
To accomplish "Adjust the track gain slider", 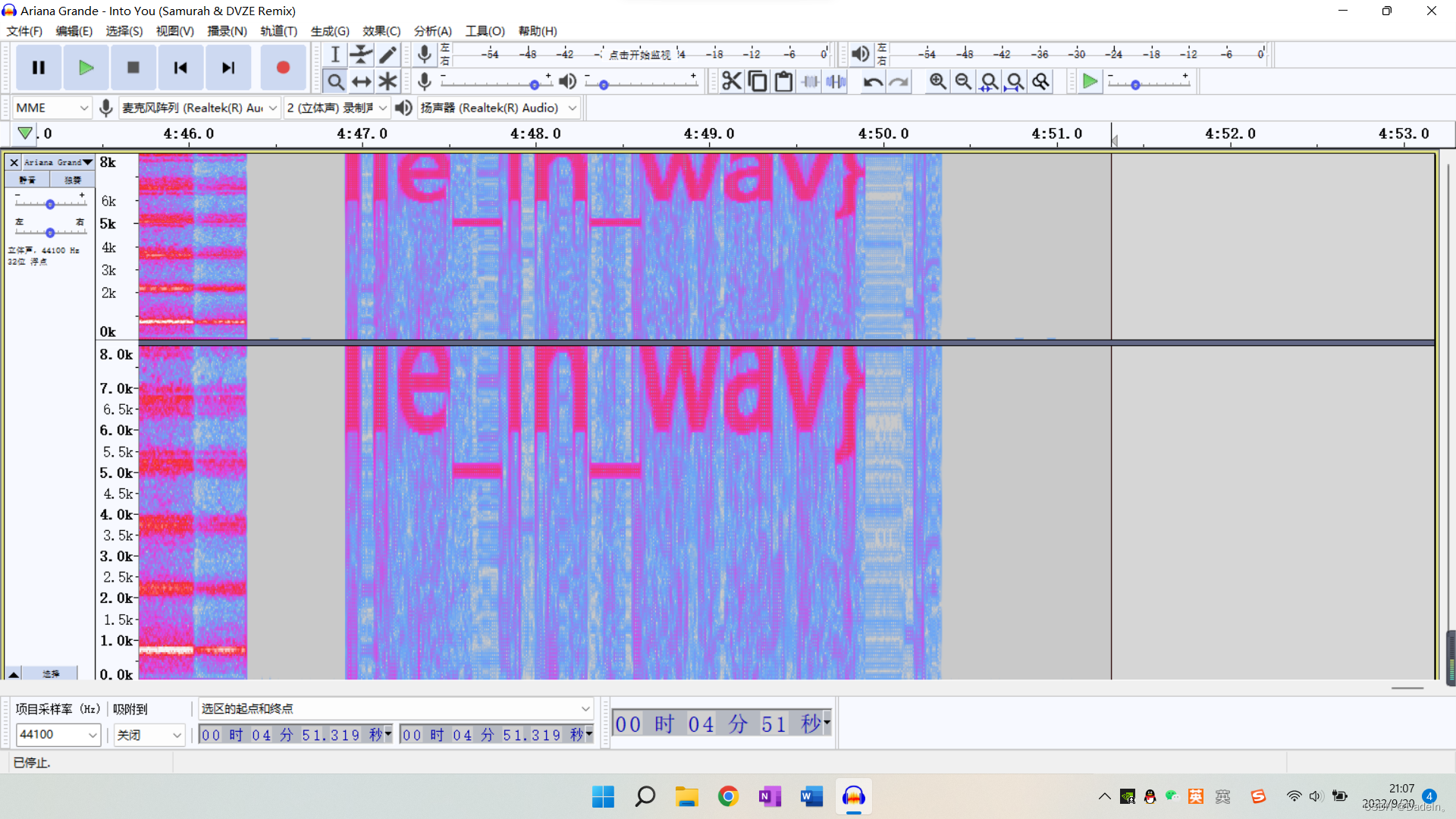I will coord(50,202).
